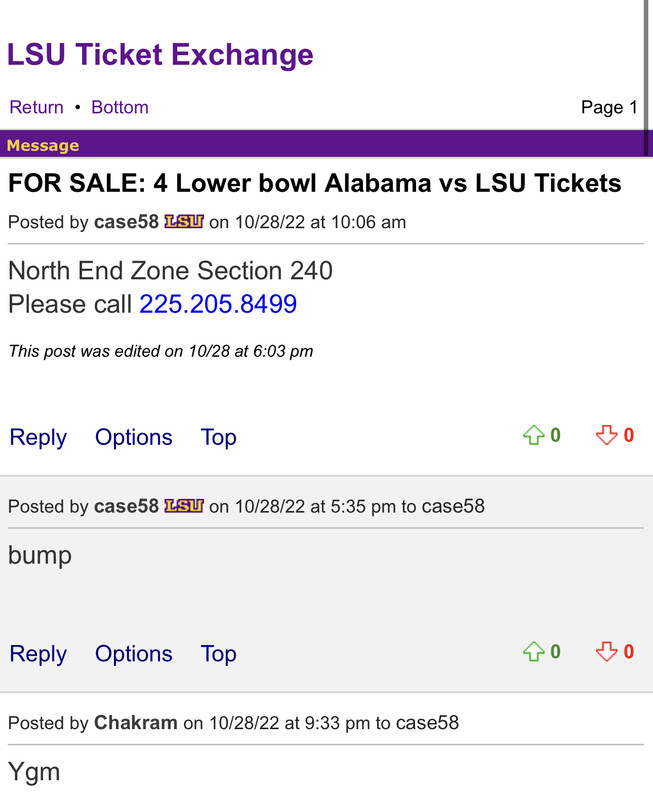Open case58 profile in the bump reply
Screen dimensions: 653x800
tap(126, 506)
